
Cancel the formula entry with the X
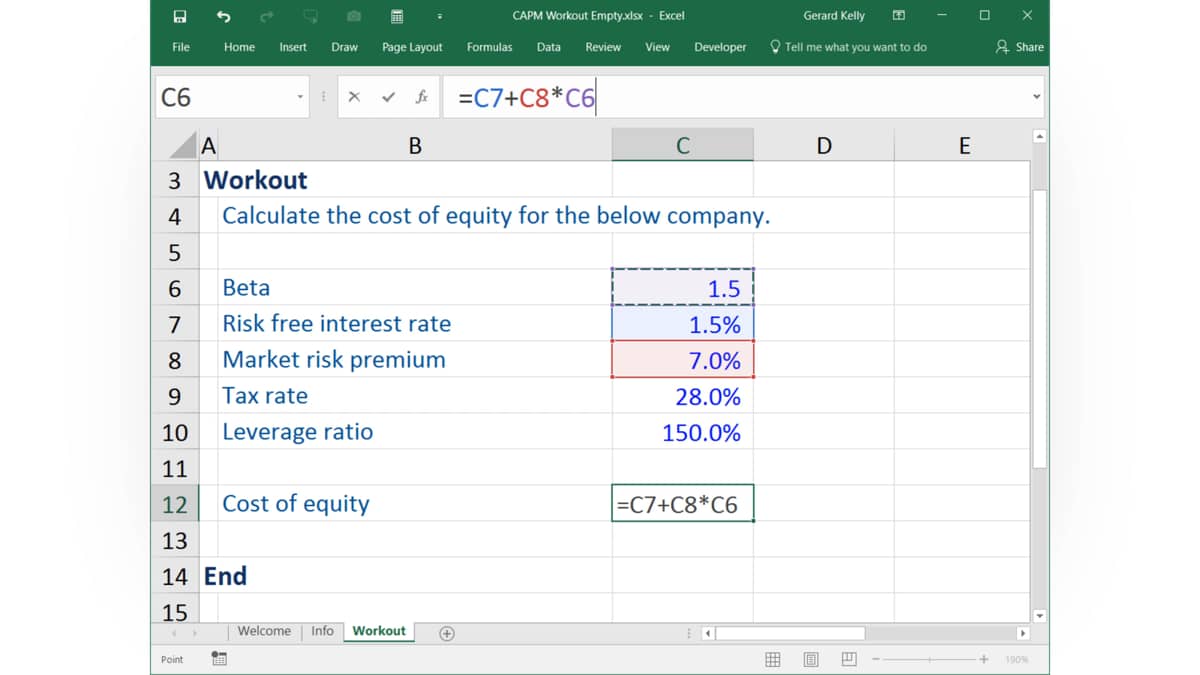(x=354, y=97)
